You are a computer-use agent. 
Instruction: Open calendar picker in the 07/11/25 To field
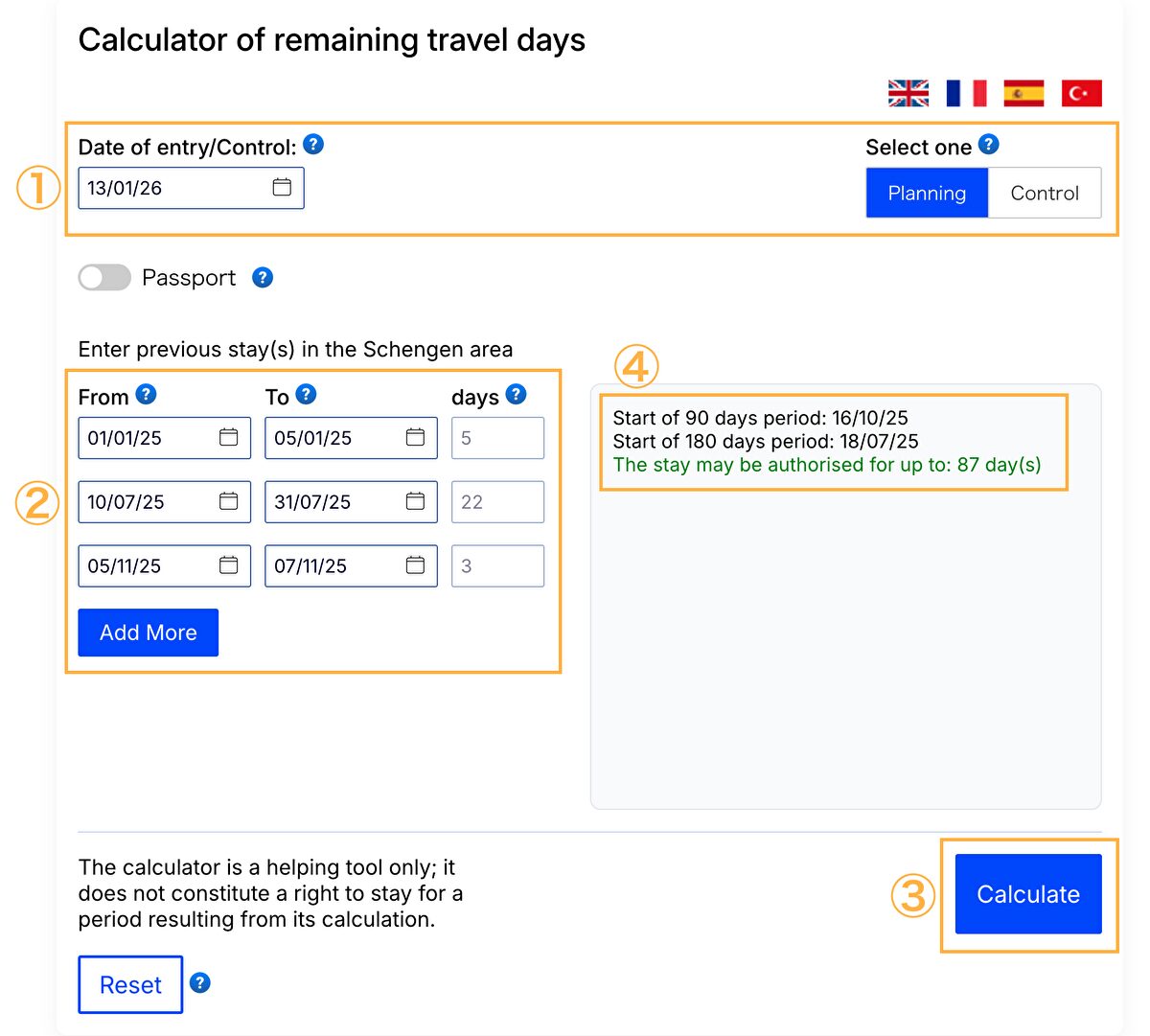coord(415,565)
